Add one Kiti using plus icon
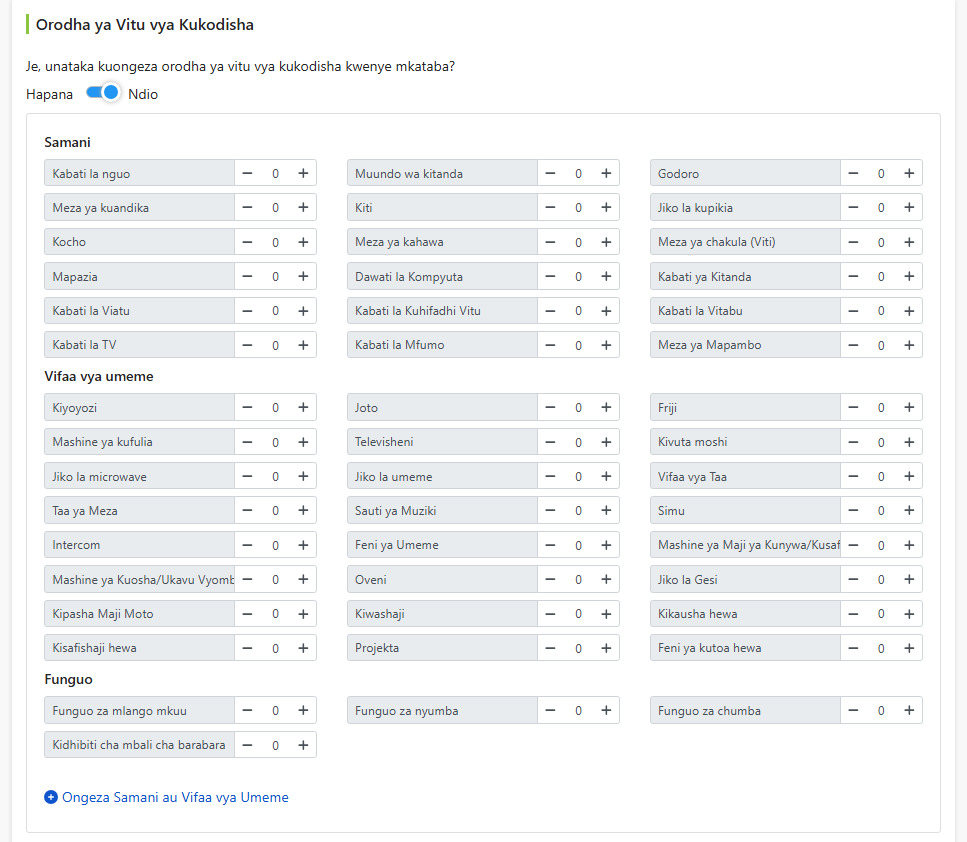Viewport: 967px width, 842px height. (606, 207)
